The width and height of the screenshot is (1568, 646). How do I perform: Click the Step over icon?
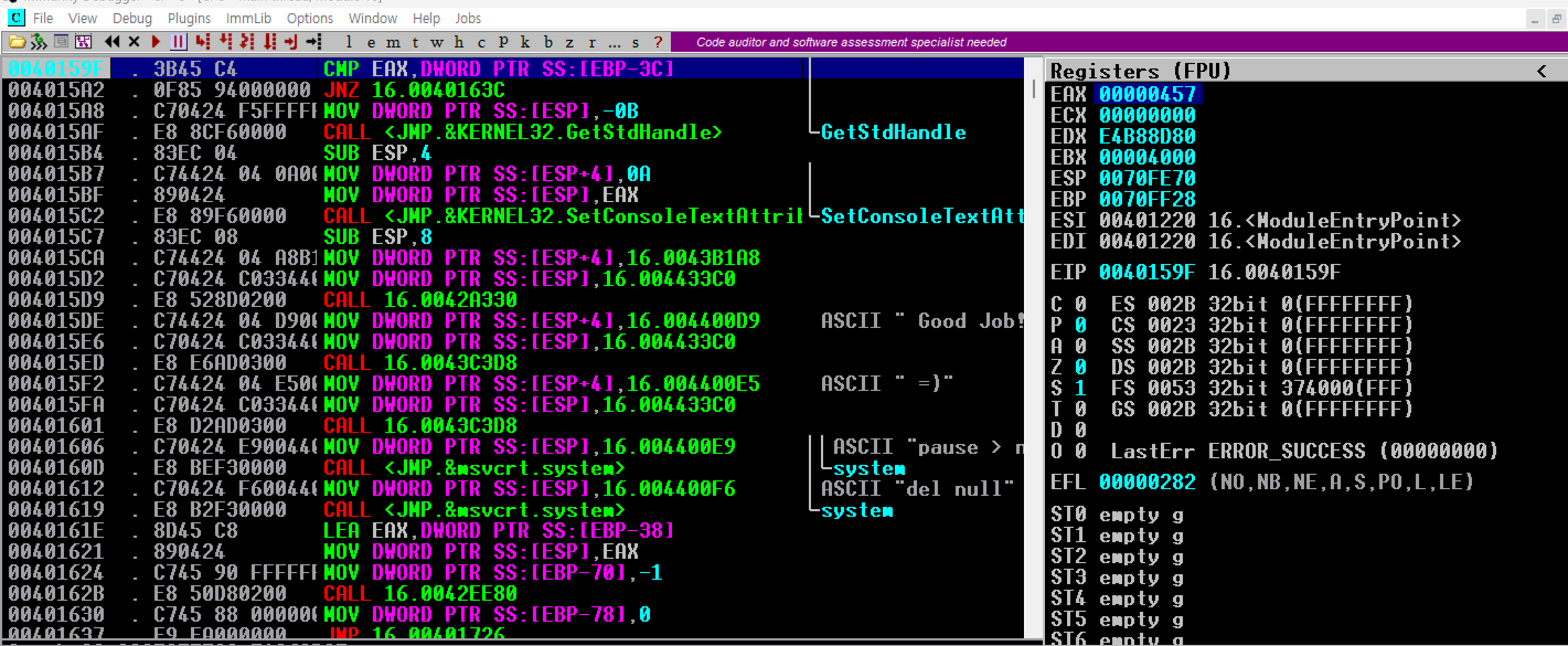225,42
